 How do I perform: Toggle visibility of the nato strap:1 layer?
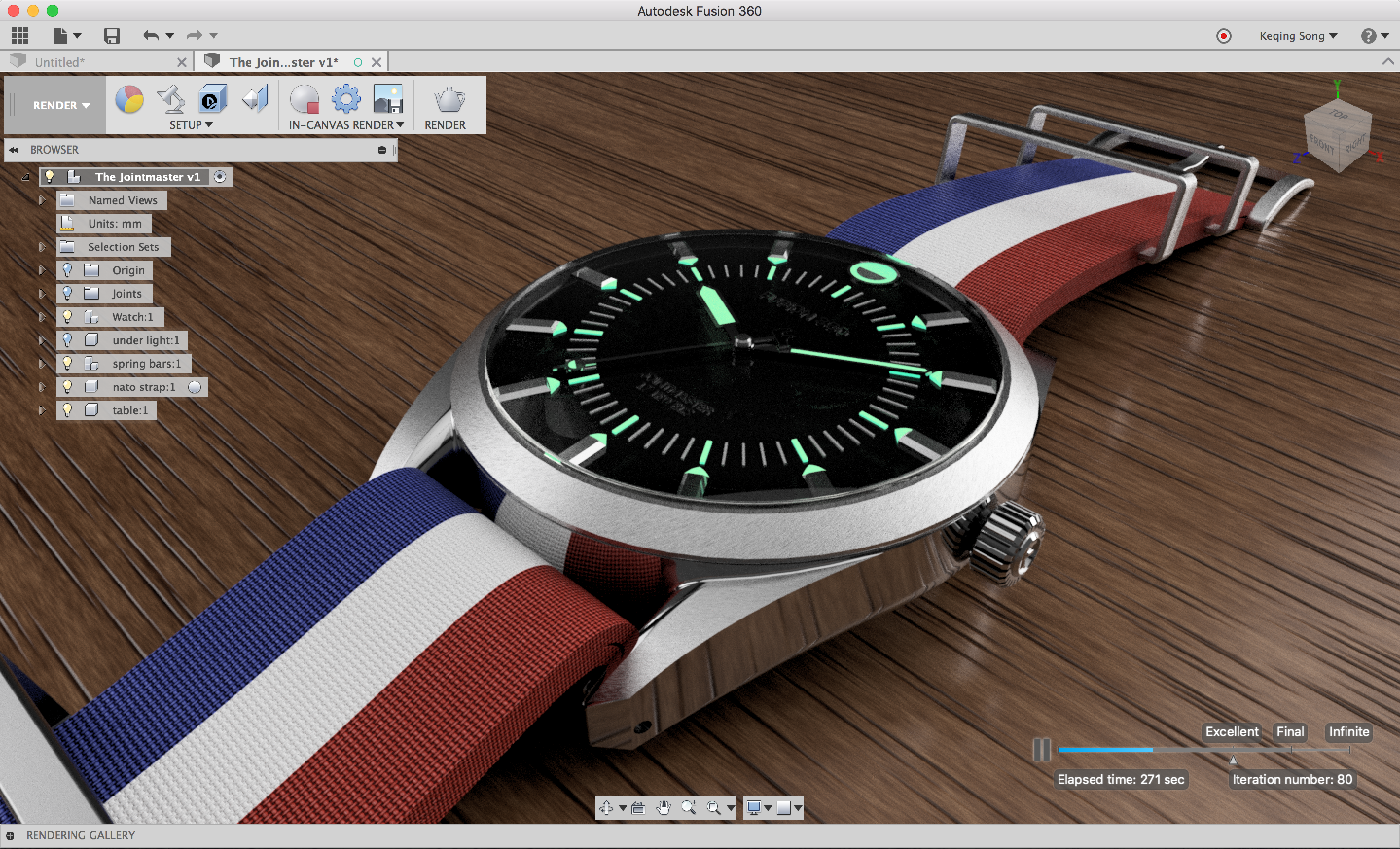[x=67, y=386]
